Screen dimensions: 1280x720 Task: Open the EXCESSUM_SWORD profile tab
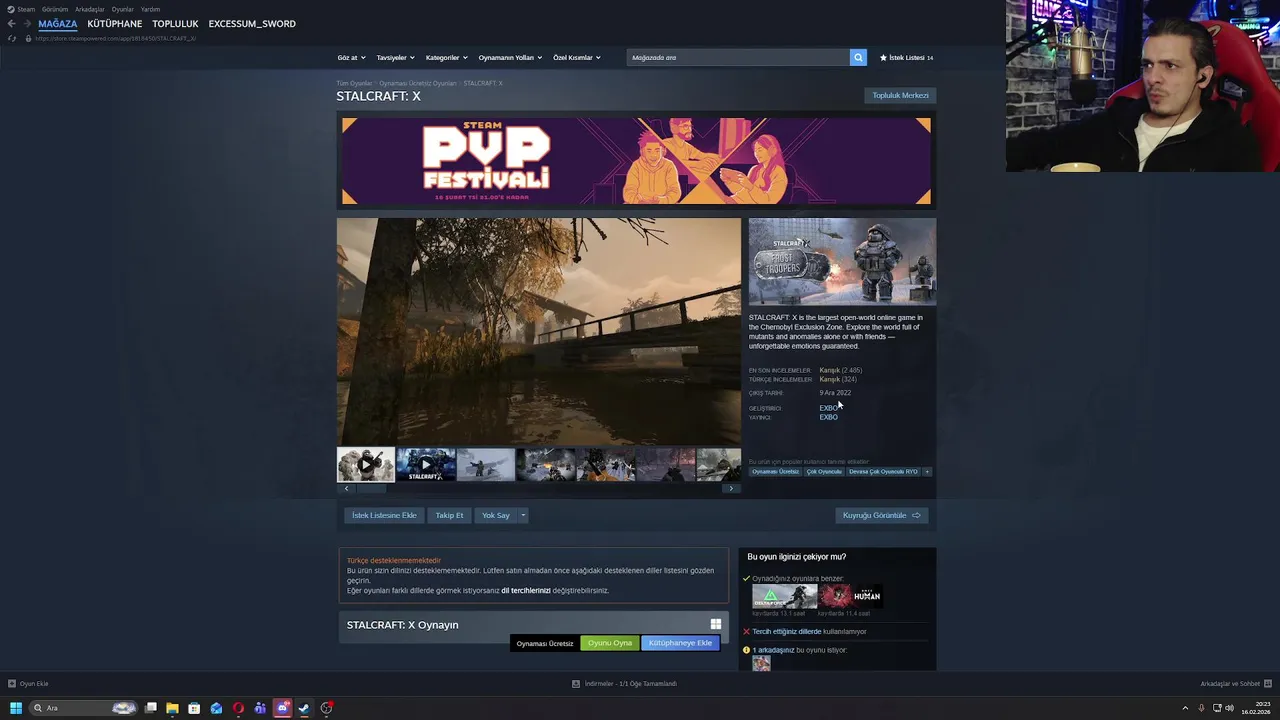(252, 24)
